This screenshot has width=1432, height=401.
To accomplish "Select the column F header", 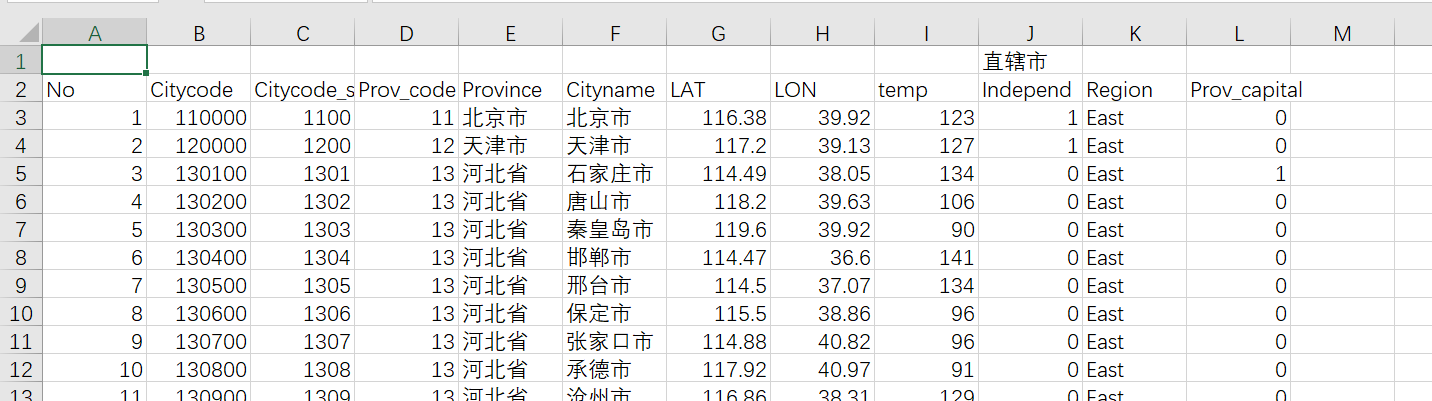I will (614, 34).
